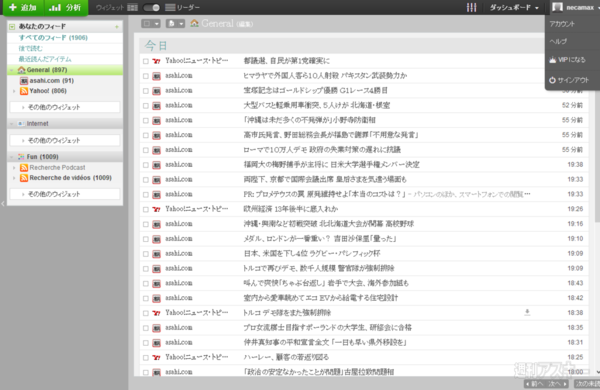Collapse the General (897) folder arrow
The width and height of the screenshot is (600, 390).
pos(12,70)
